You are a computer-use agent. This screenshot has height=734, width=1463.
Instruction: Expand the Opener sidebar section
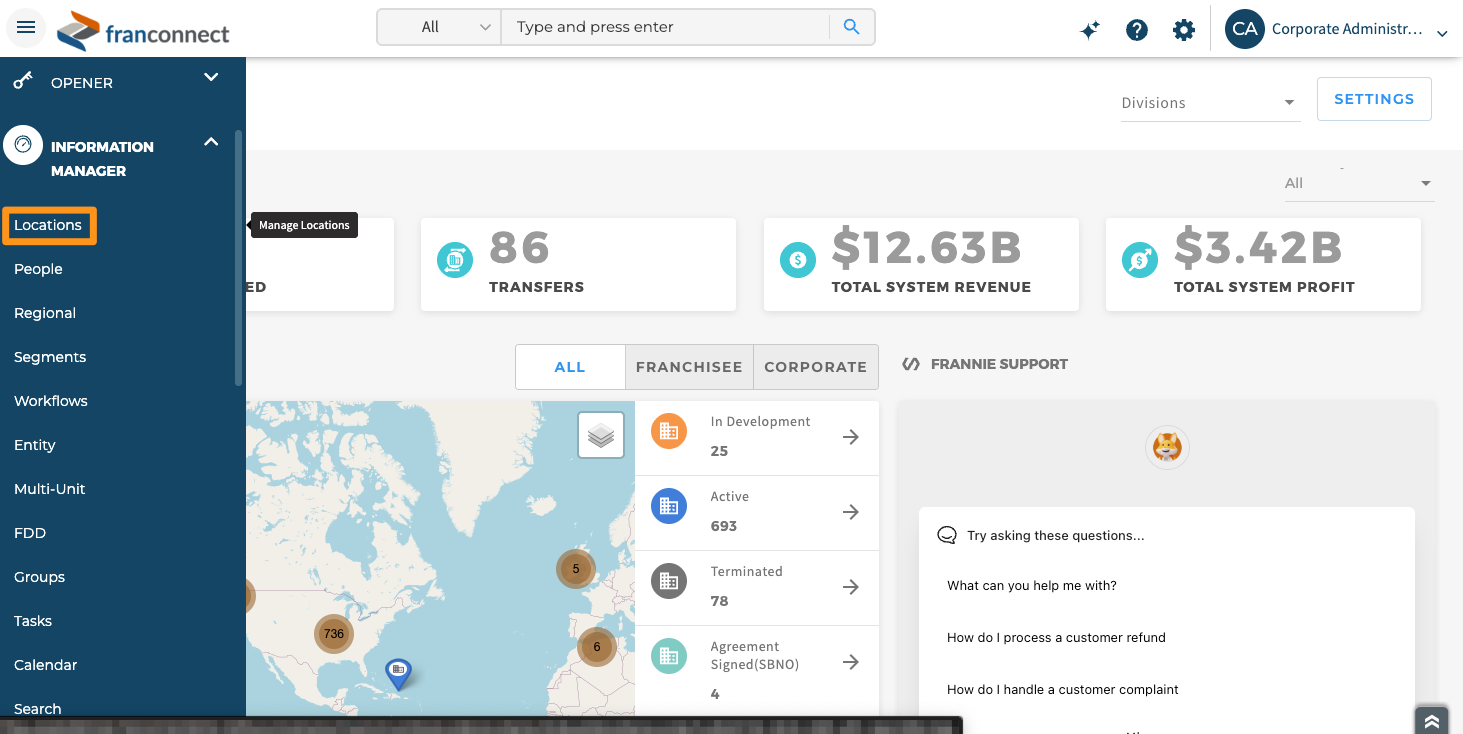pyautogui.click(x=211, y=77)
